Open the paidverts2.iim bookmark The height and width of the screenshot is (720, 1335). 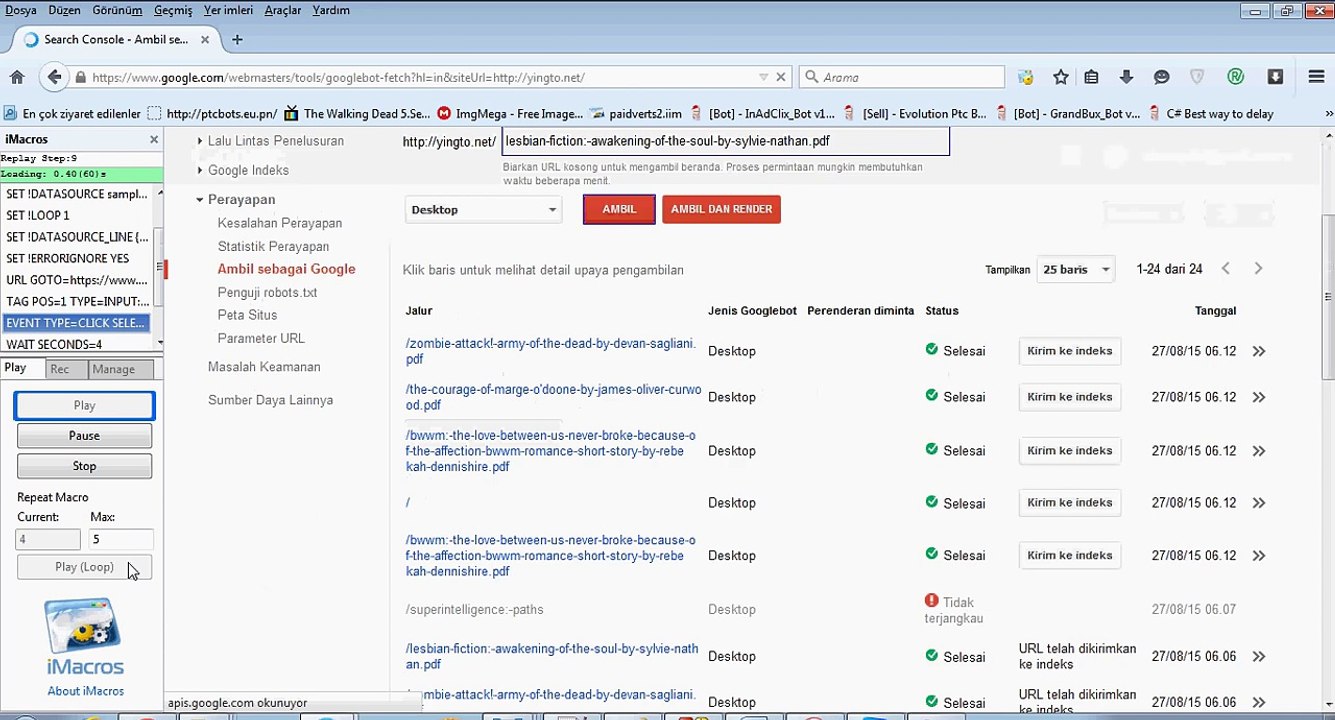click(638, 114)
